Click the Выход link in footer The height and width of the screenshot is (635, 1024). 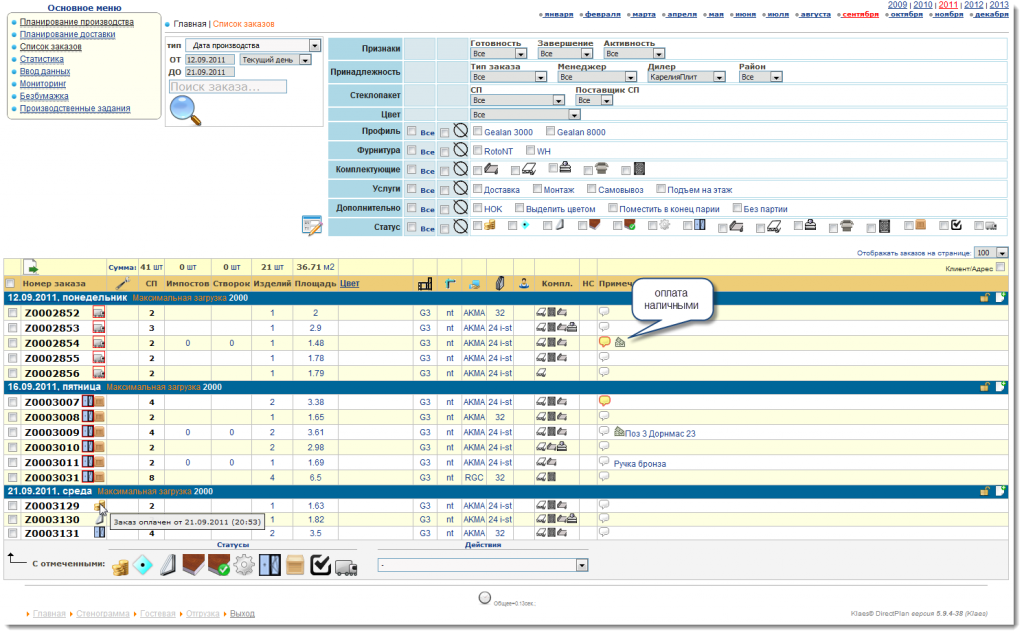[242, 614]
